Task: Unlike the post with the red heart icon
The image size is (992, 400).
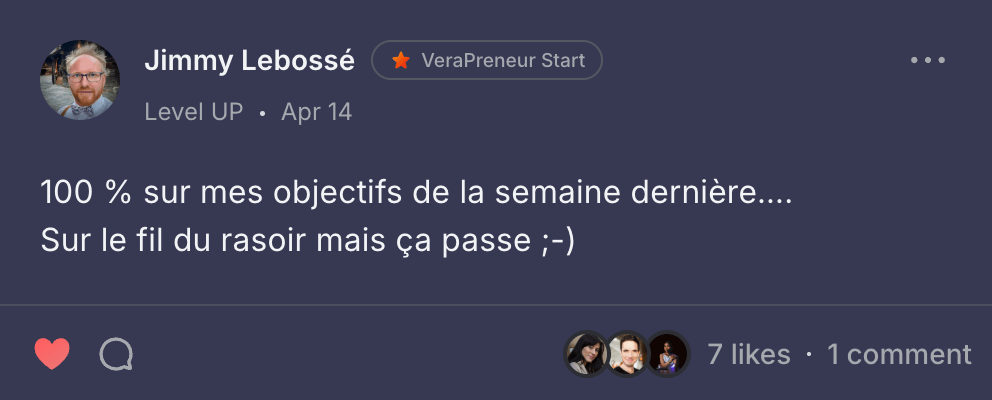Action: (x=52, y=354)
